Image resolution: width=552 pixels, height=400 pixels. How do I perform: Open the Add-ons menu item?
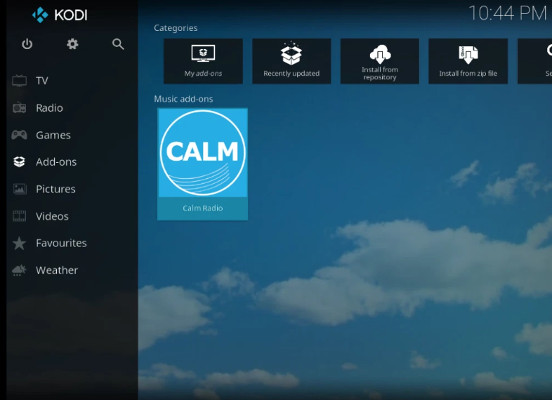56,162
